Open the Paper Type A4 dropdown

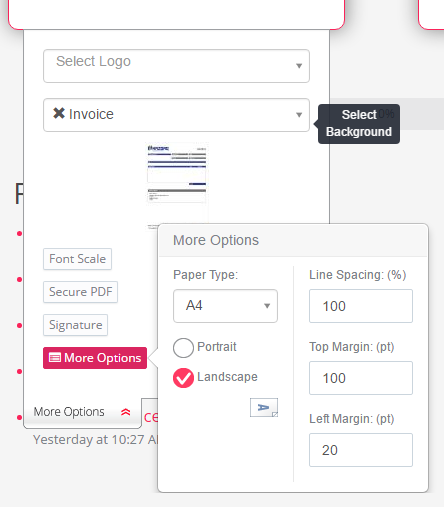[225, 306]
